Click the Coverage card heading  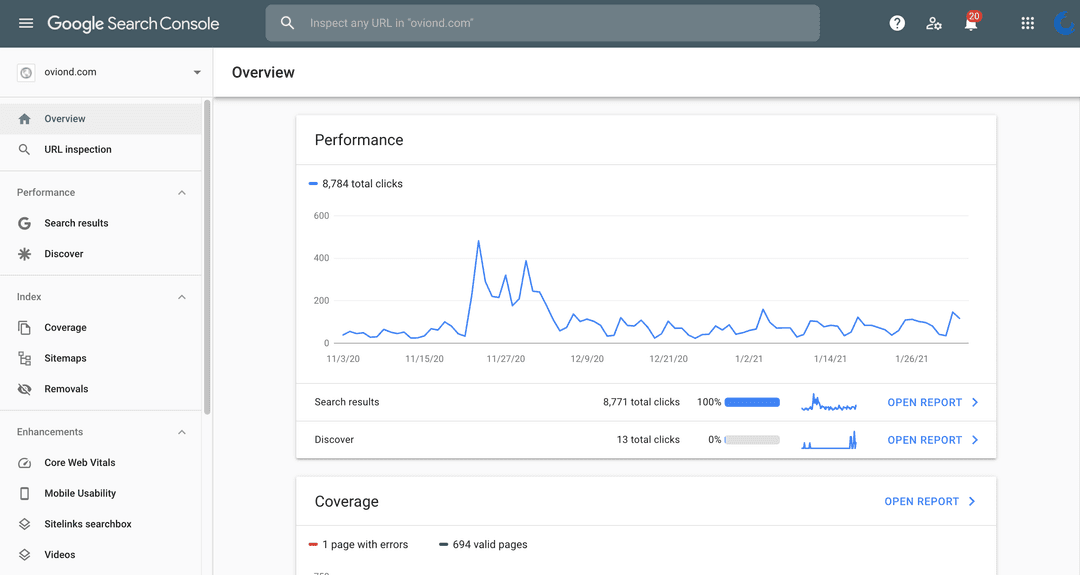(346, 501)
